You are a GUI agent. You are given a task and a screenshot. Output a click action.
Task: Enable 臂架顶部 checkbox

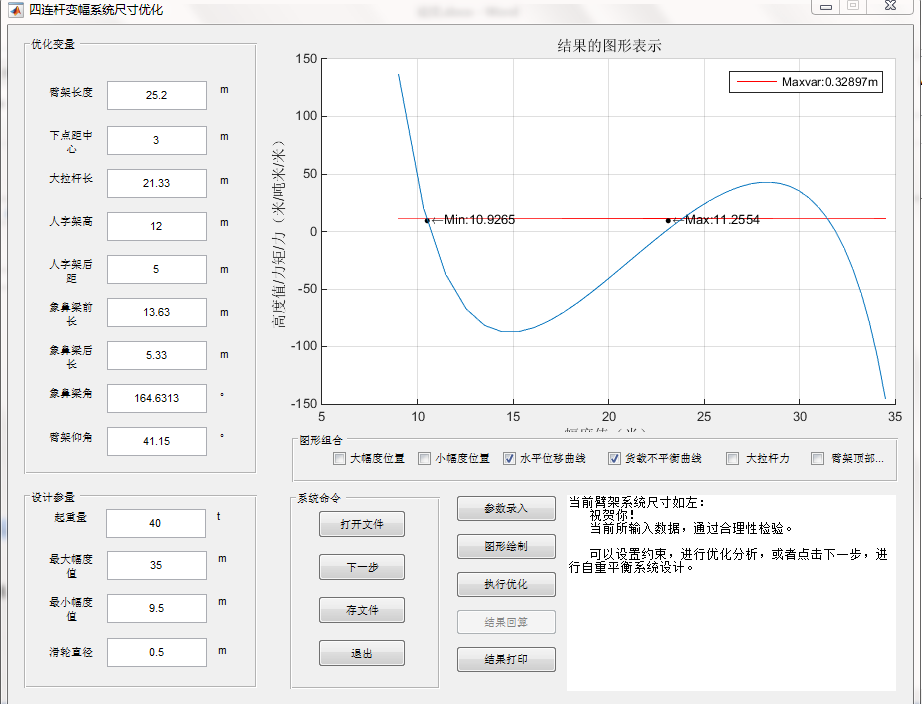[817, 459]
